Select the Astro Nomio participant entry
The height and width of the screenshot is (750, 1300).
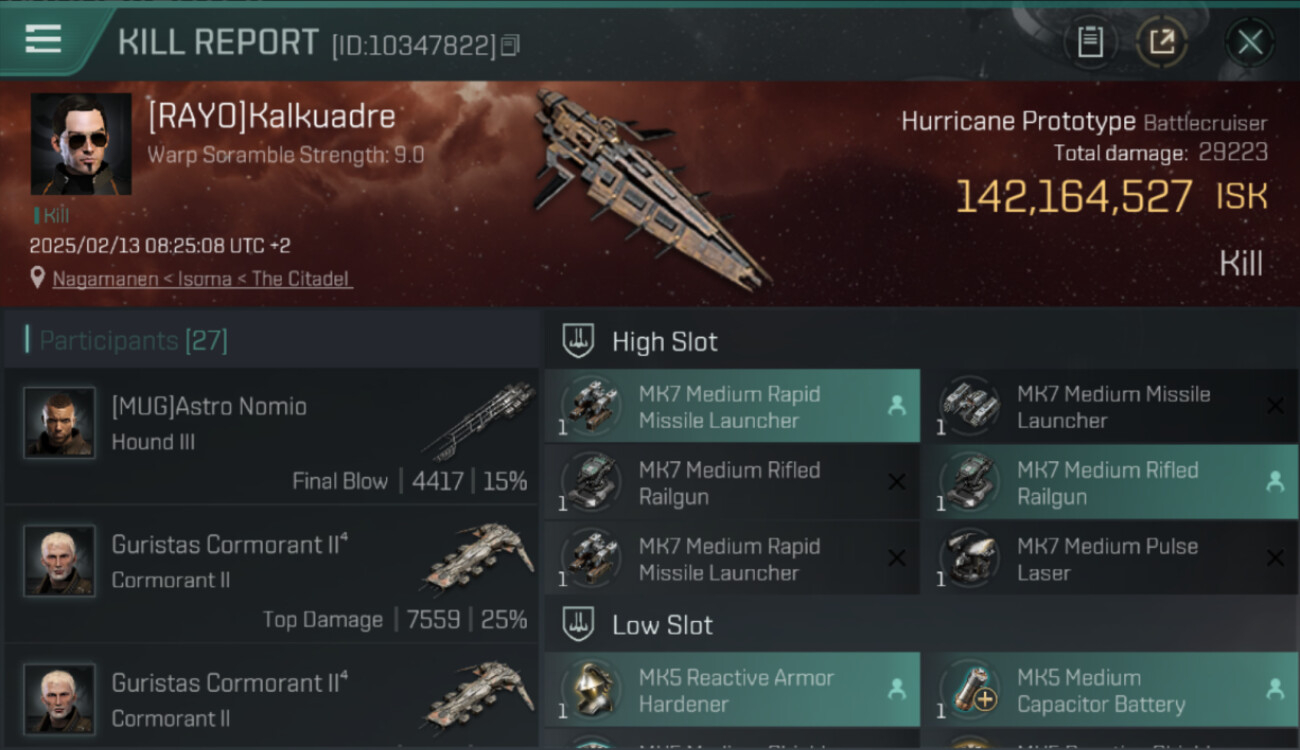point(272,436)
